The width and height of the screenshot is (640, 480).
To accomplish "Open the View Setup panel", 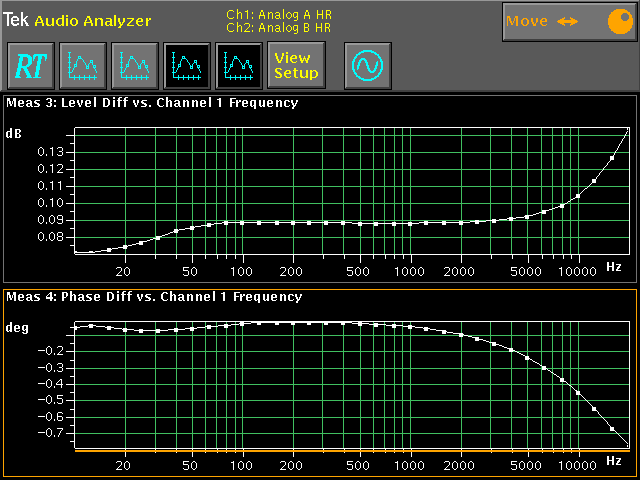I will [296, 66].
